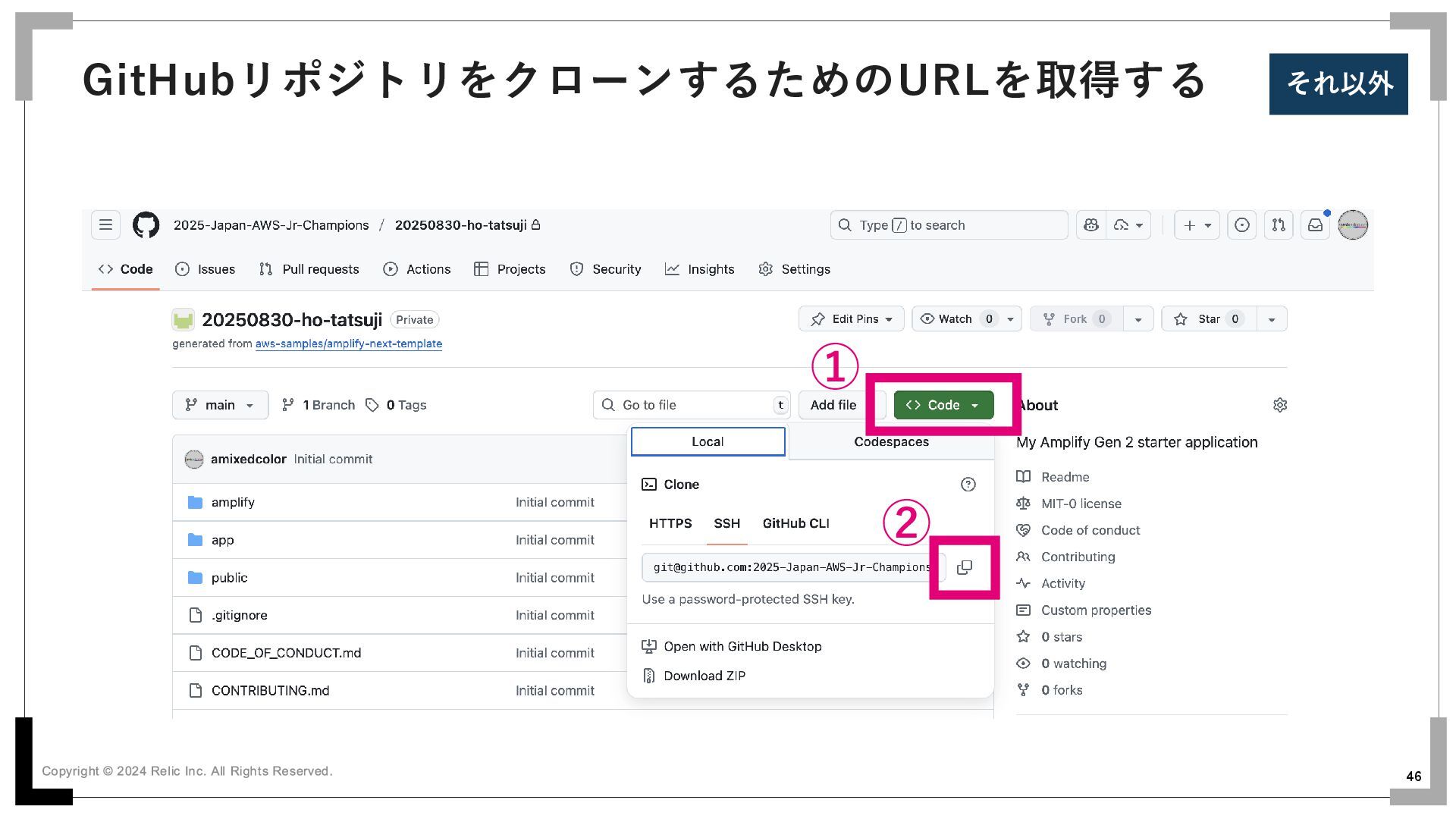Open the hamburger navigation menu

pyautogui.click(x=106, y=225)
